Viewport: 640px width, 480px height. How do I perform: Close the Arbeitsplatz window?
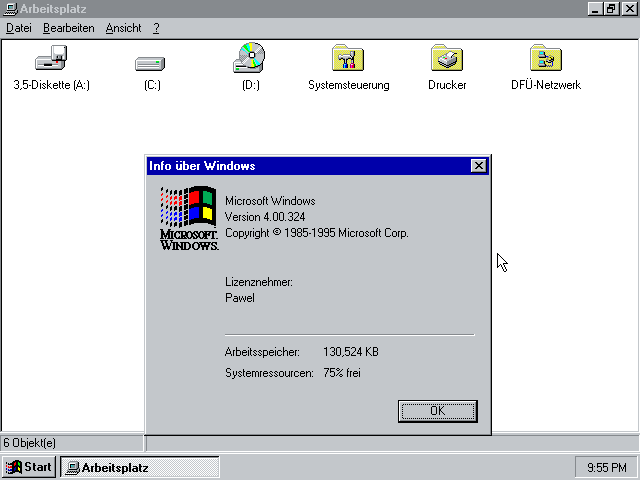click(x=629, y=9)
